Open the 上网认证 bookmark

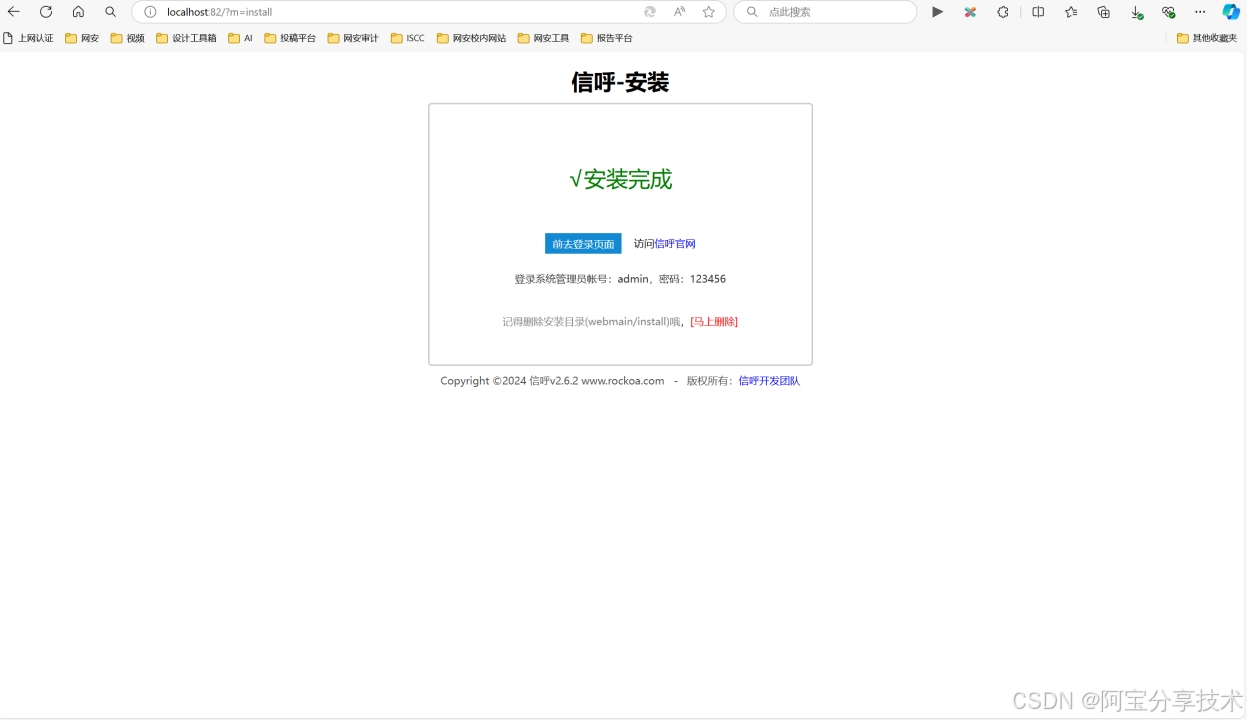[29, 38]
